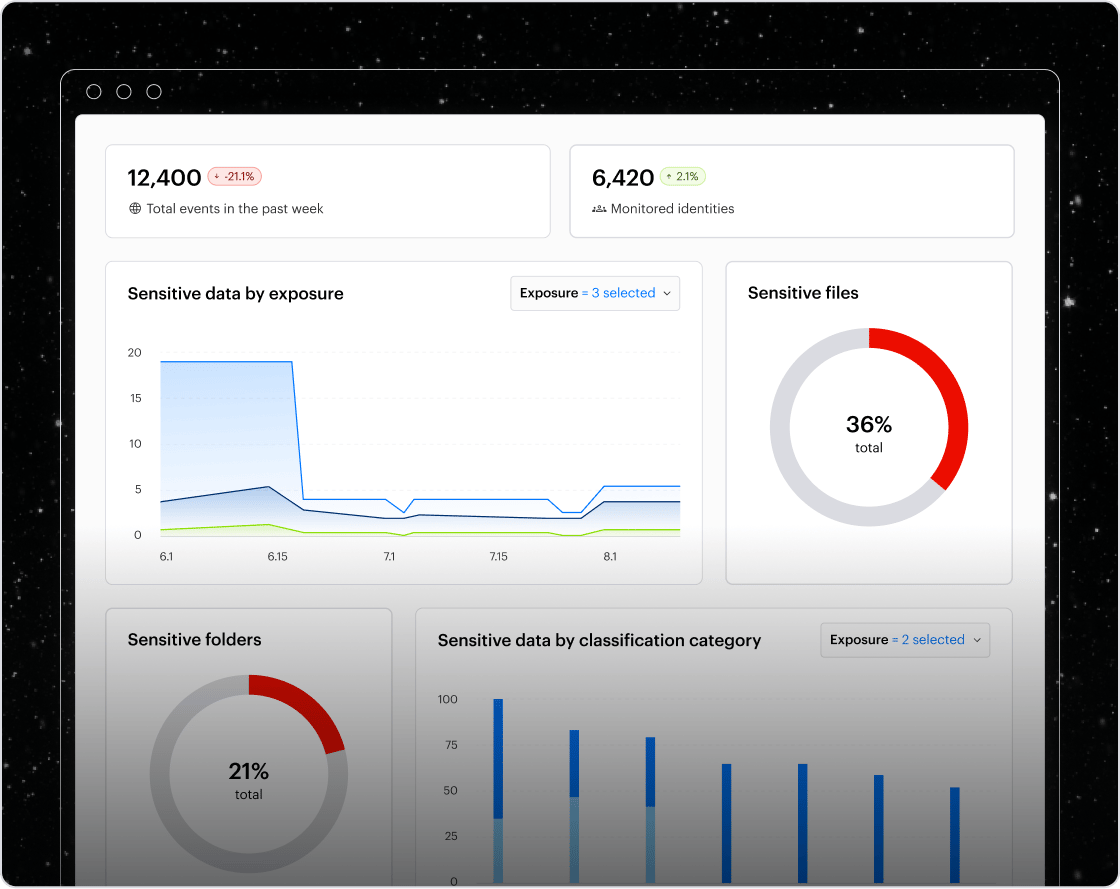The width and height of the screenshot is (1120, 889).
Task: Click the tallest bar in the classification chart
Action: click(x=498, y=790)
